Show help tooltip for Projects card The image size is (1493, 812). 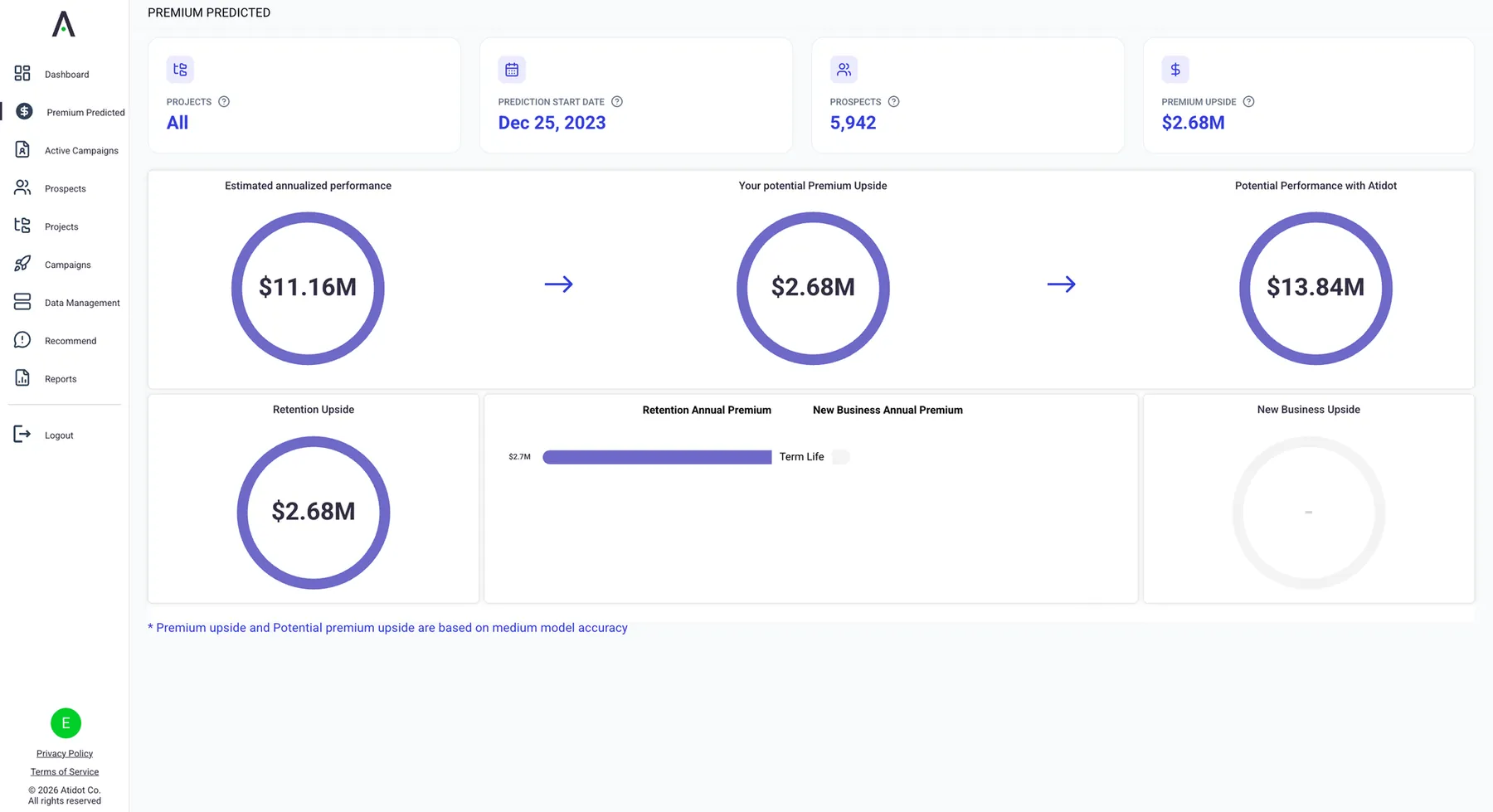[x=224, y=102]
